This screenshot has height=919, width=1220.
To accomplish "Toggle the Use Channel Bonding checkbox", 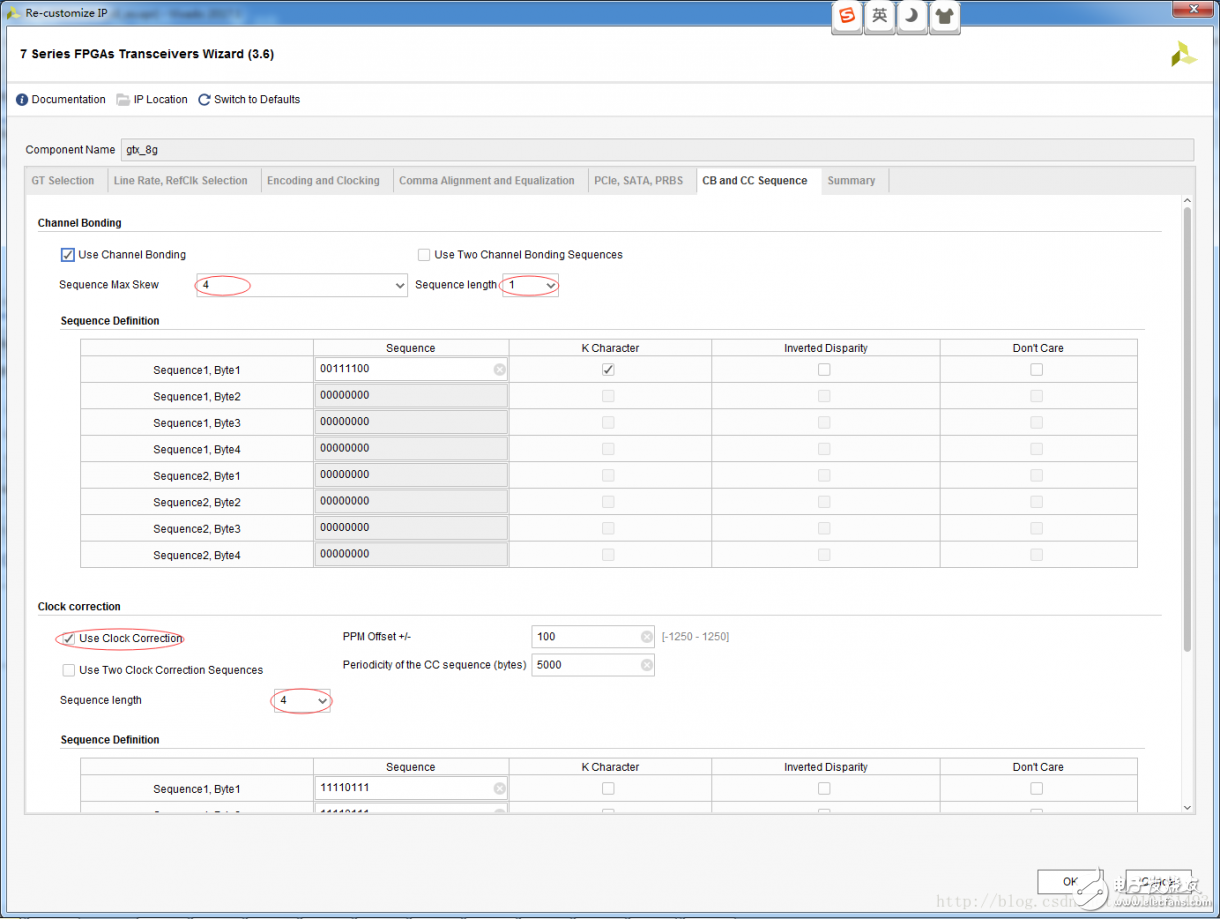I will 68,255.
